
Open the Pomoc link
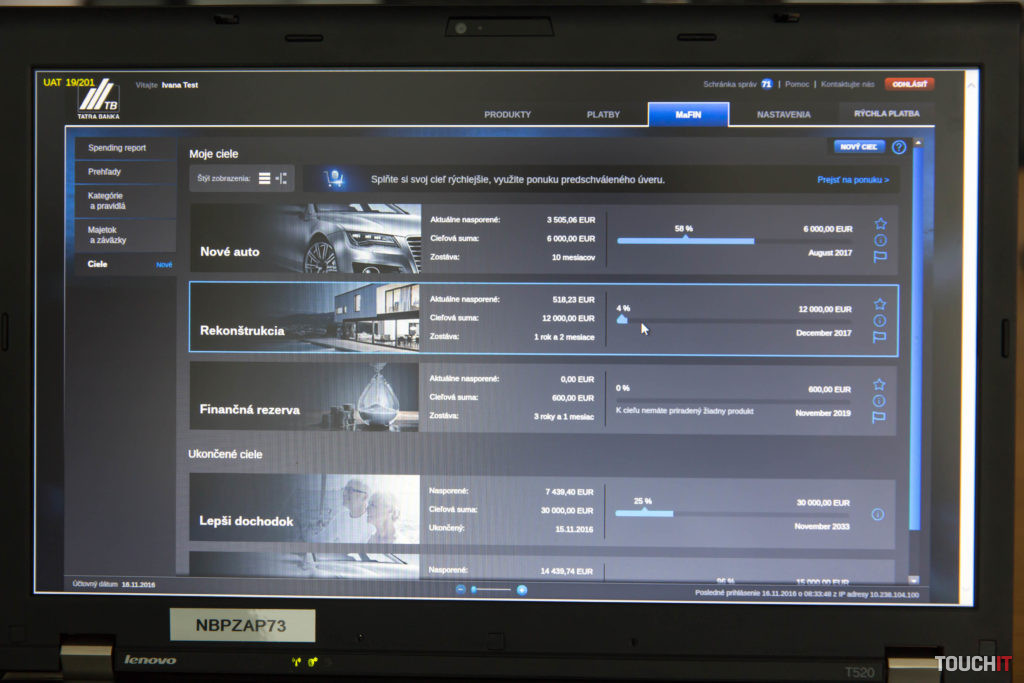[797, 84]
